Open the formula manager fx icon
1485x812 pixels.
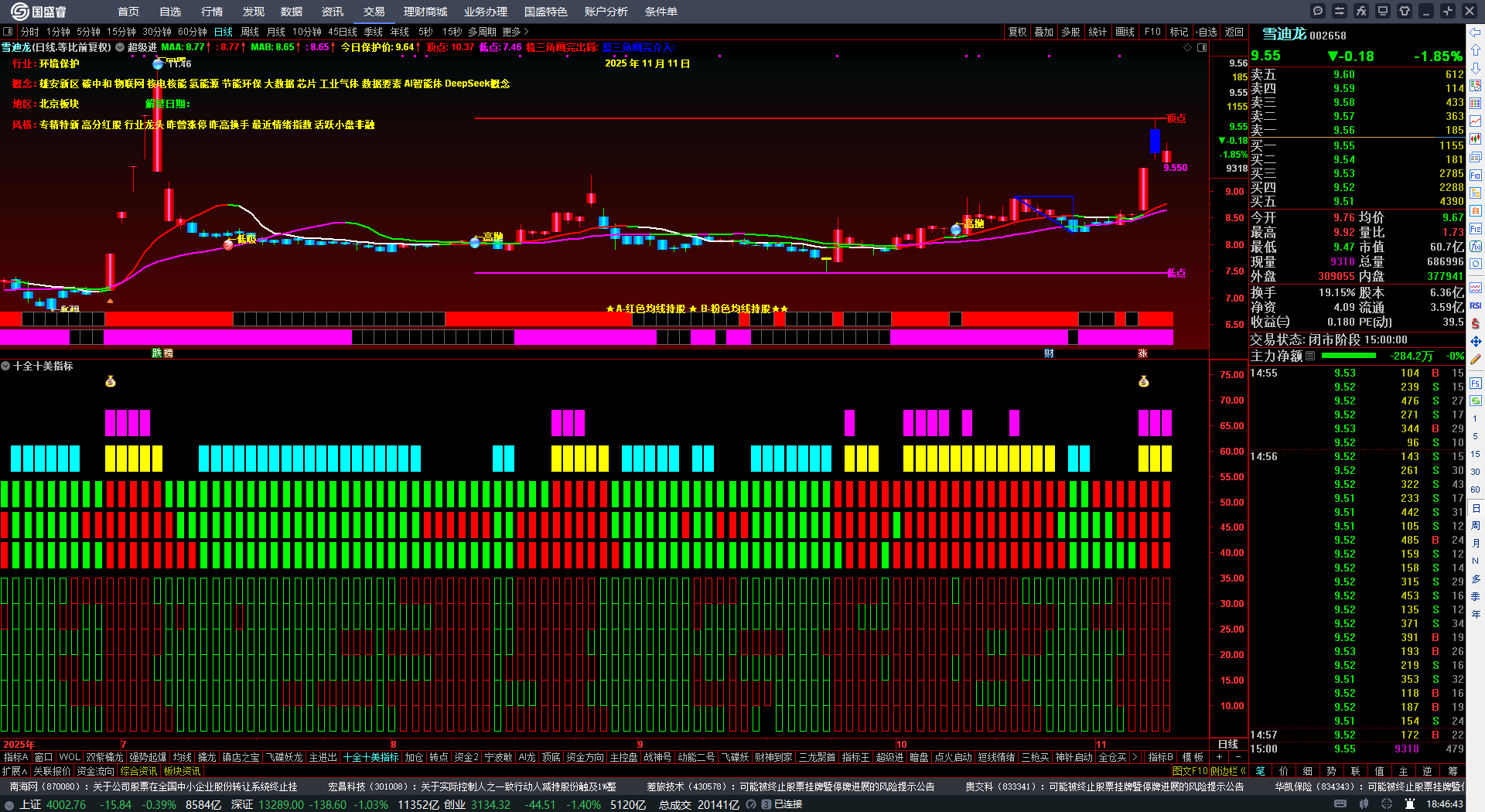click(1361, 11)
